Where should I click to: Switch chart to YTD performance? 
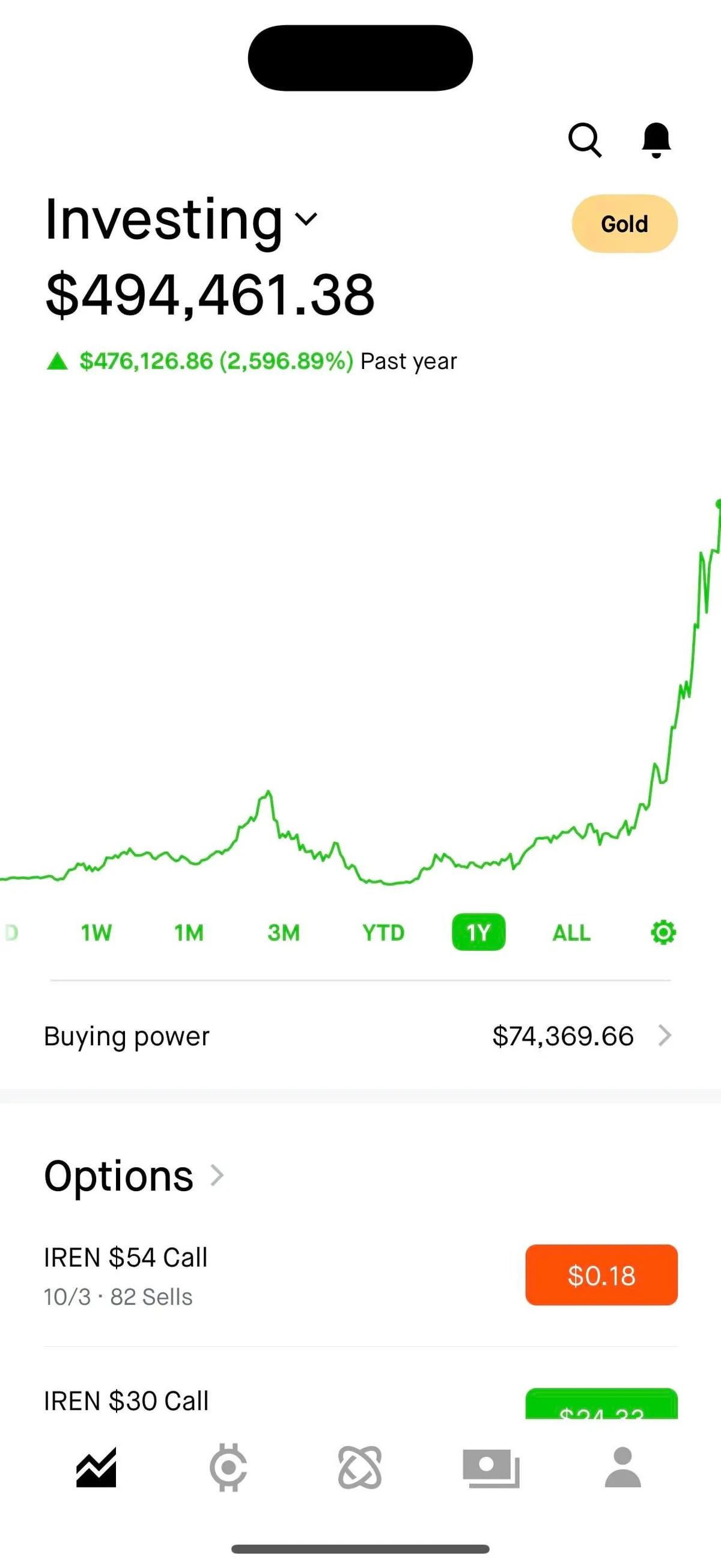(x=383, y=932)
